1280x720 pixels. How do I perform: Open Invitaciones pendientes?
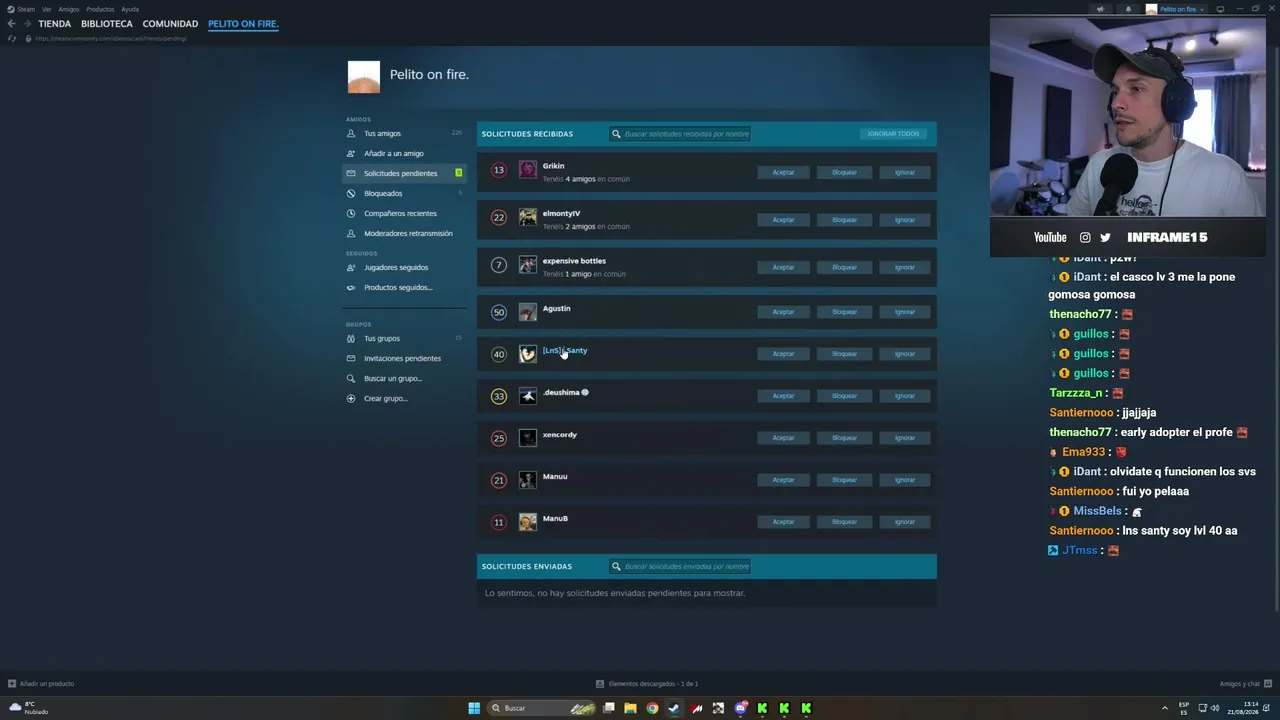[x=404, y=359]
